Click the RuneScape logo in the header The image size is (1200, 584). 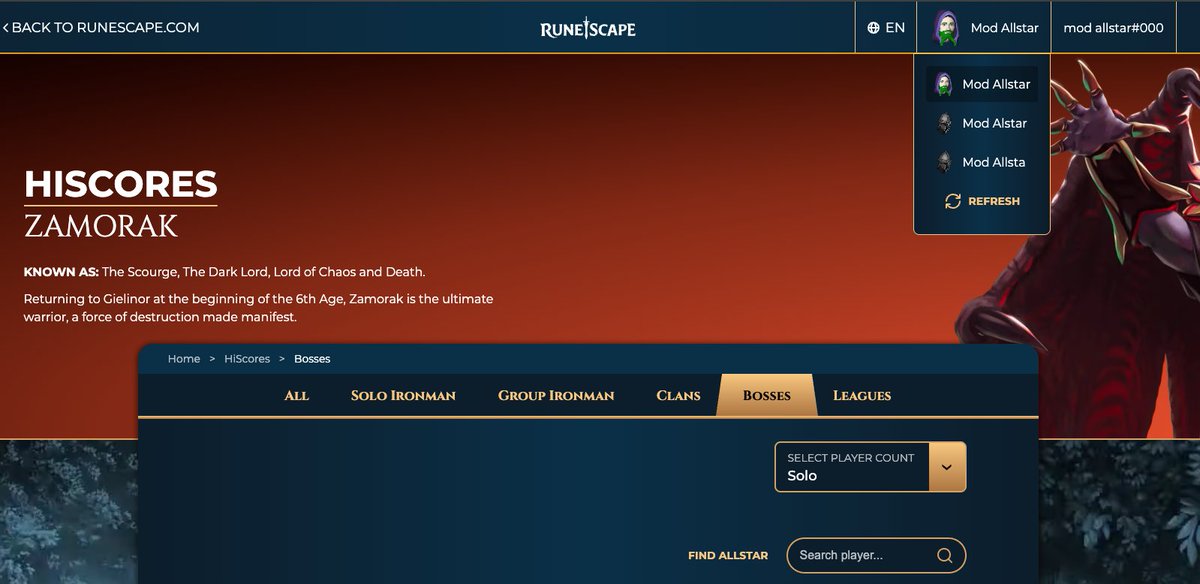(587, 28)
